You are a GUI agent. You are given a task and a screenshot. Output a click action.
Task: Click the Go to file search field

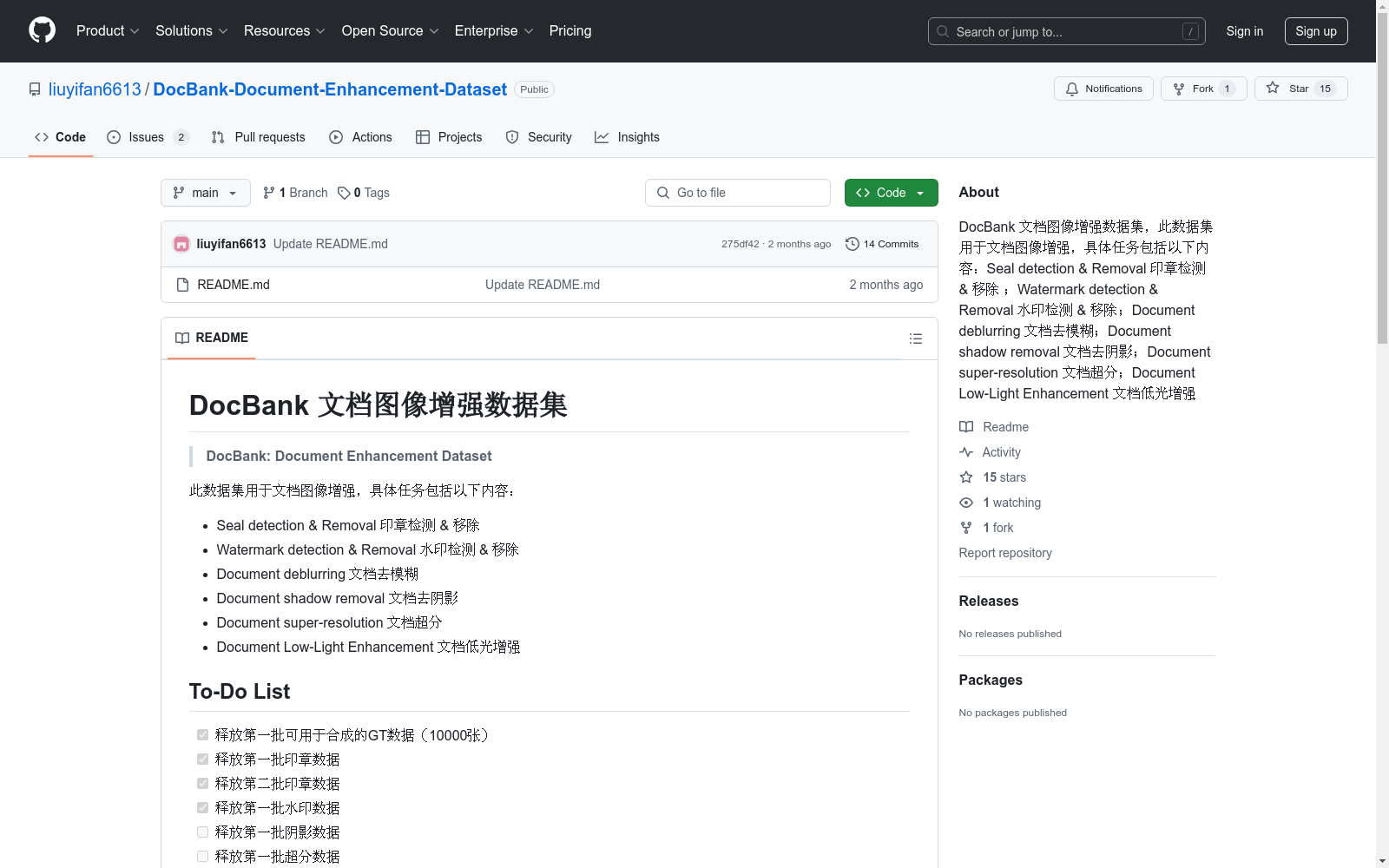tap(737, 193)
